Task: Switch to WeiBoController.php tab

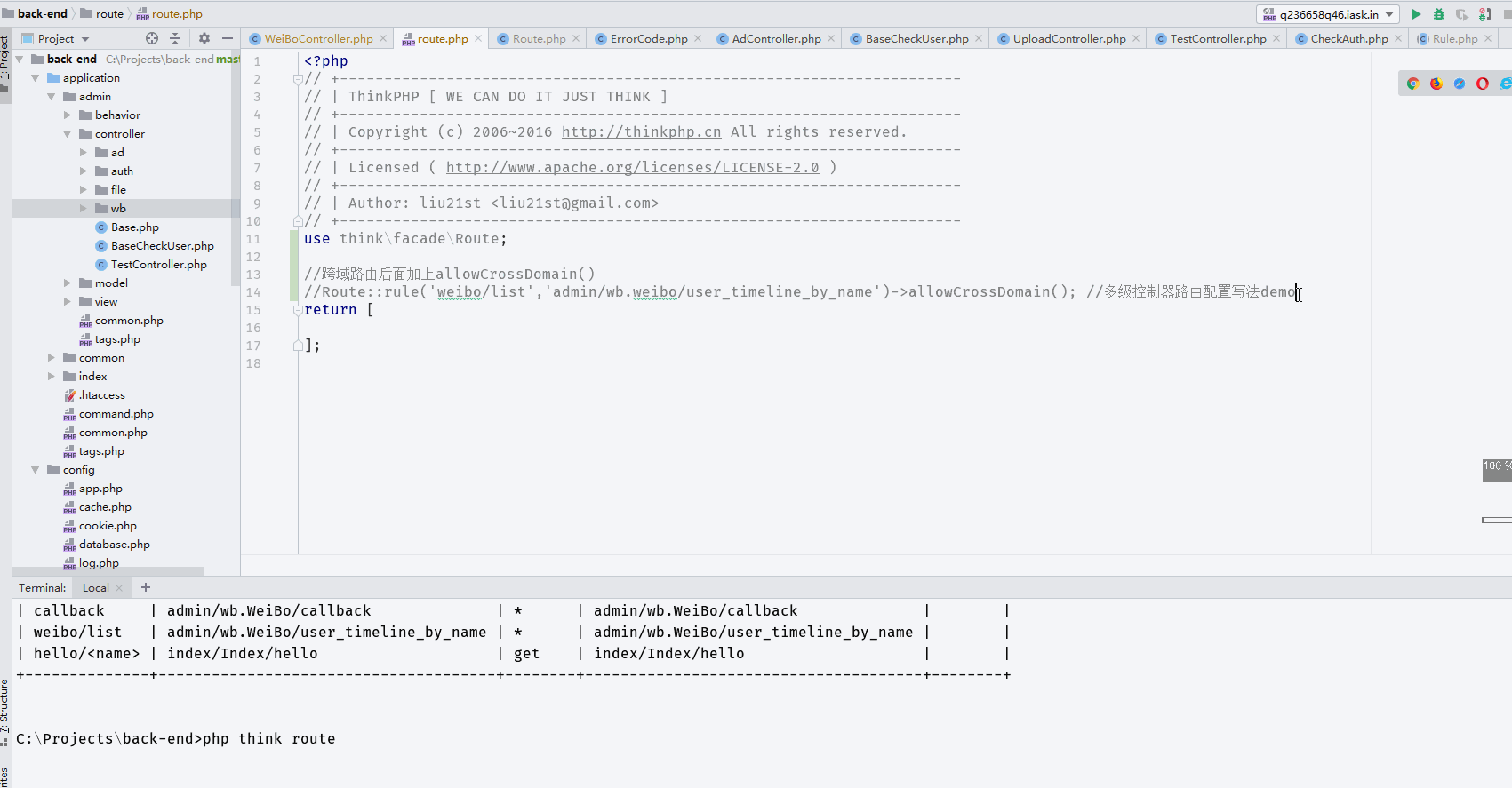Action: click(318, 38)
